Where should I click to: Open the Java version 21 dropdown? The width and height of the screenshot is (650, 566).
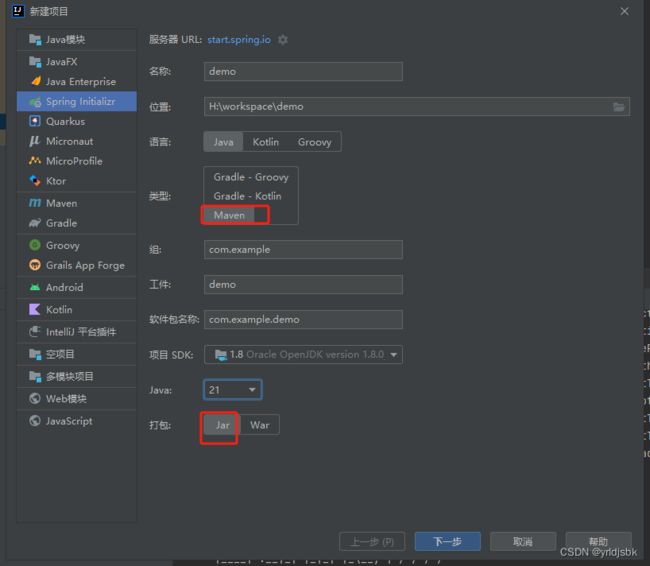(x=233, y=390)
